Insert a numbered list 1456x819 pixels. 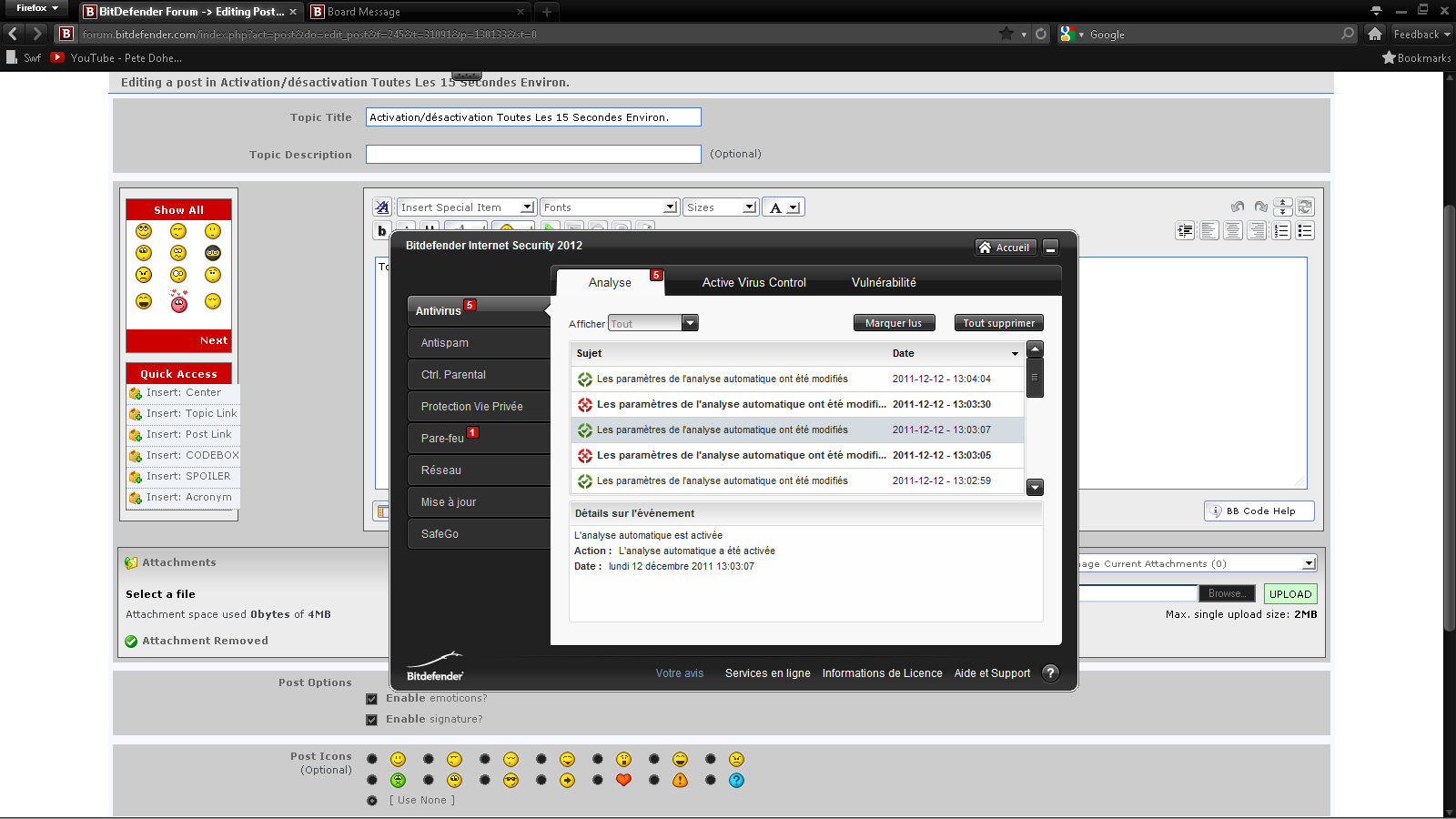pos(1281,231)
